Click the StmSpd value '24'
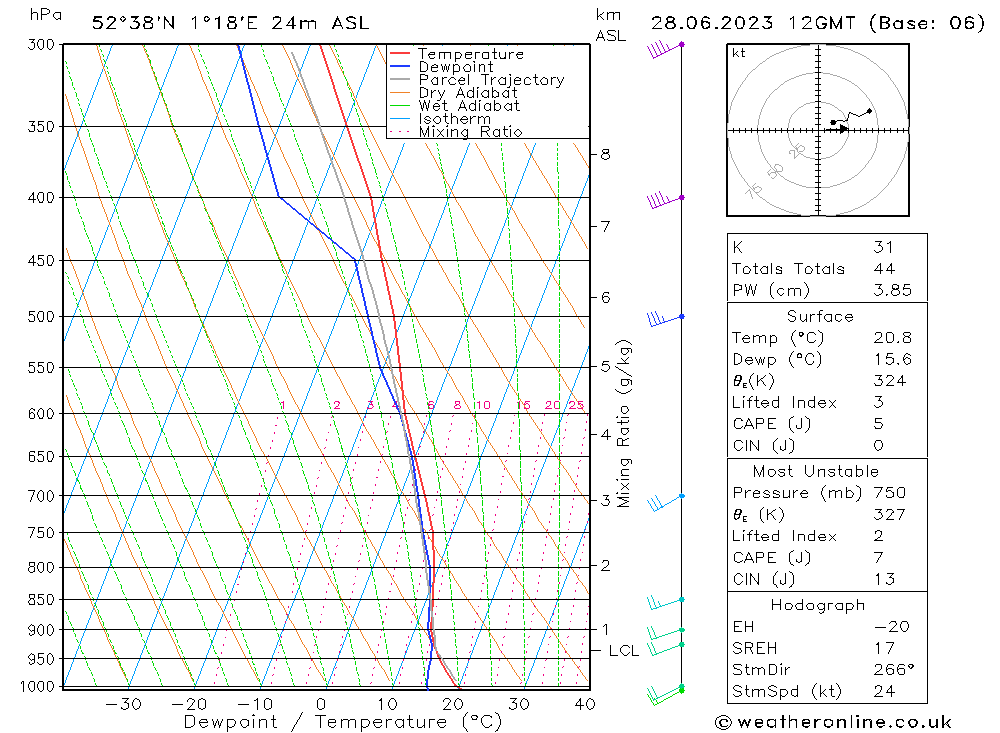 885,692
